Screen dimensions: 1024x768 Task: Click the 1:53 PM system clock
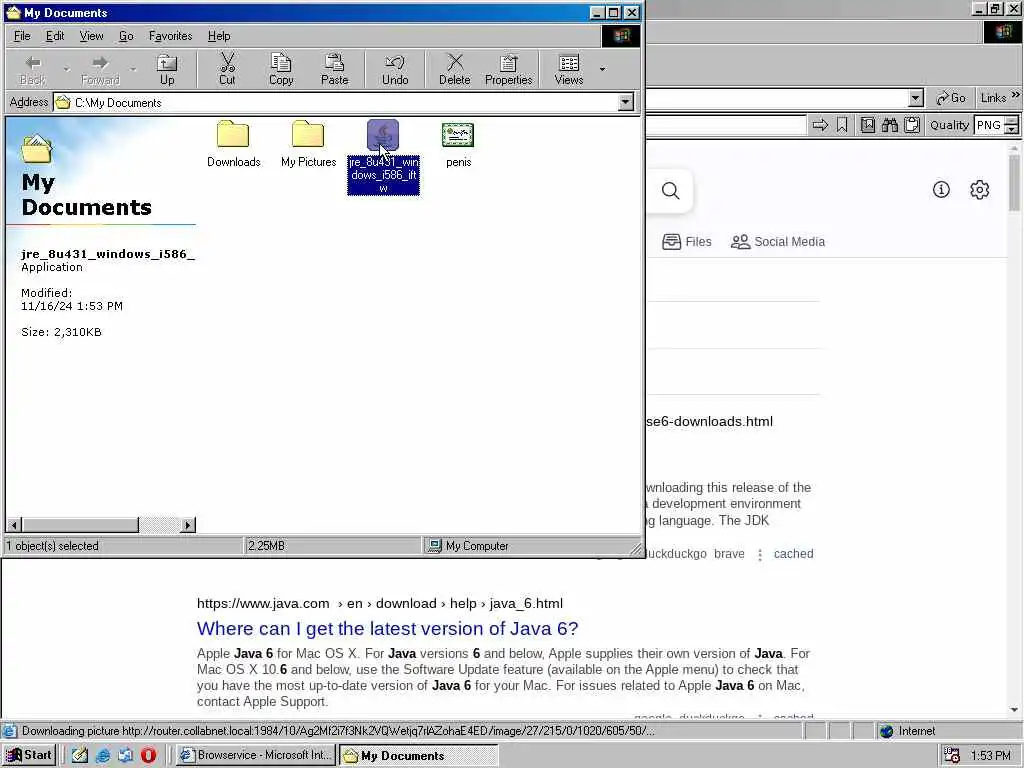tap(990, 756)
